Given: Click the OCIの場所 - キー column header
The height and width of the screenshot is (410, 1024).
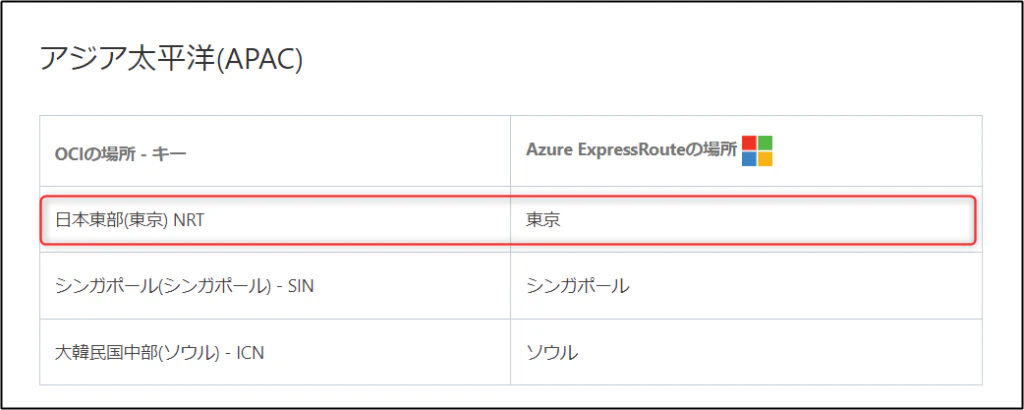Looking at the screenshot, I should [x=121, y=155].
